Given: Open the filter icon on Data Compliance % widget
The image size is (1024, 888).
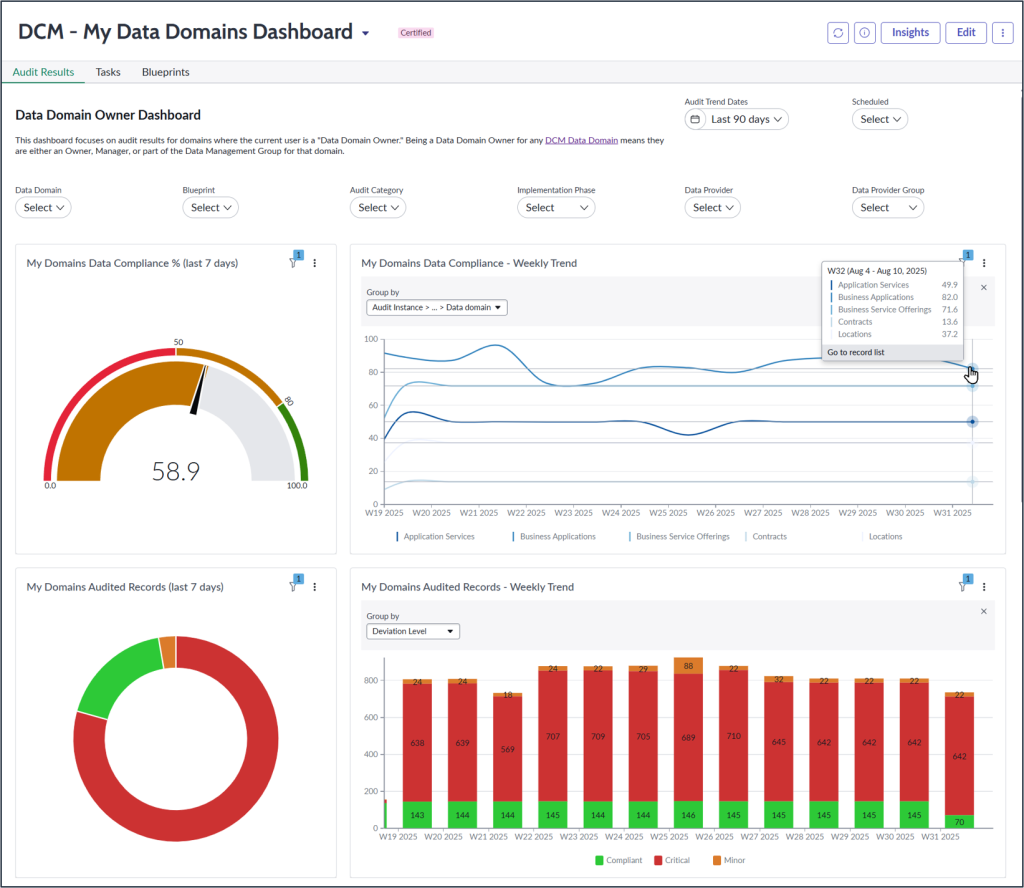Looking at the screenshot, I should click(x=293, y=262).
